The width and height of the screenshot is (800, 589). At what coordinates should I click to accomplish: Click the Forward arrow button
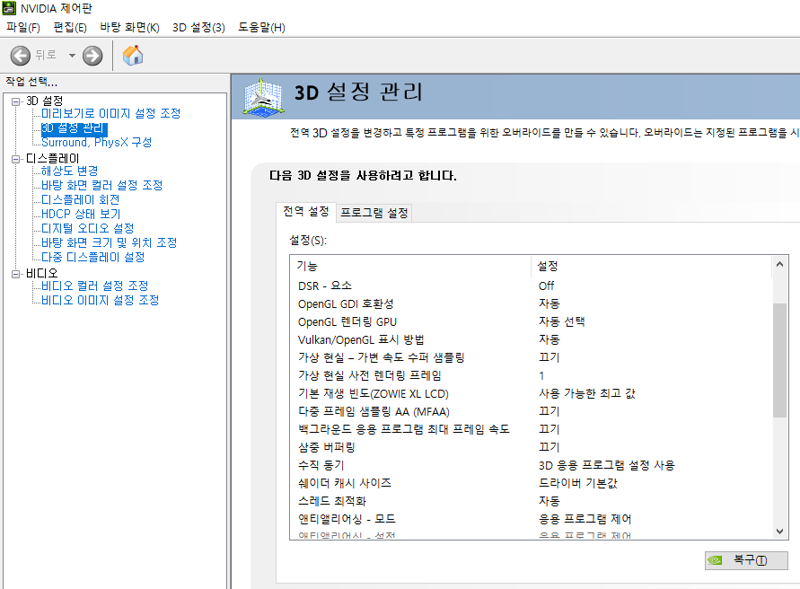pyautogui.click(x=92, y=56)
